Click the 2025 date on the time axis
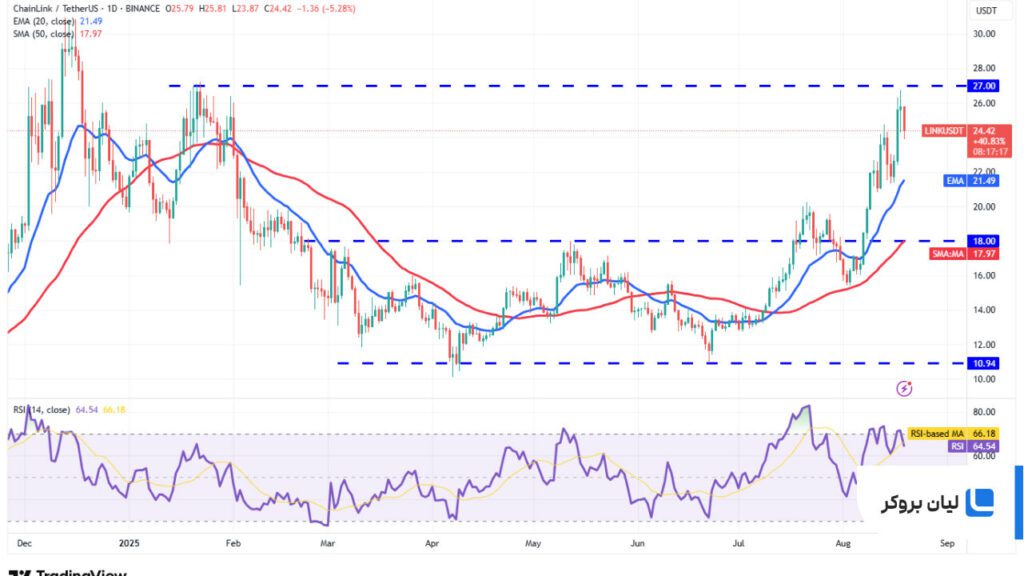The height and width of the screenshot is (576, 1024). 129,543
